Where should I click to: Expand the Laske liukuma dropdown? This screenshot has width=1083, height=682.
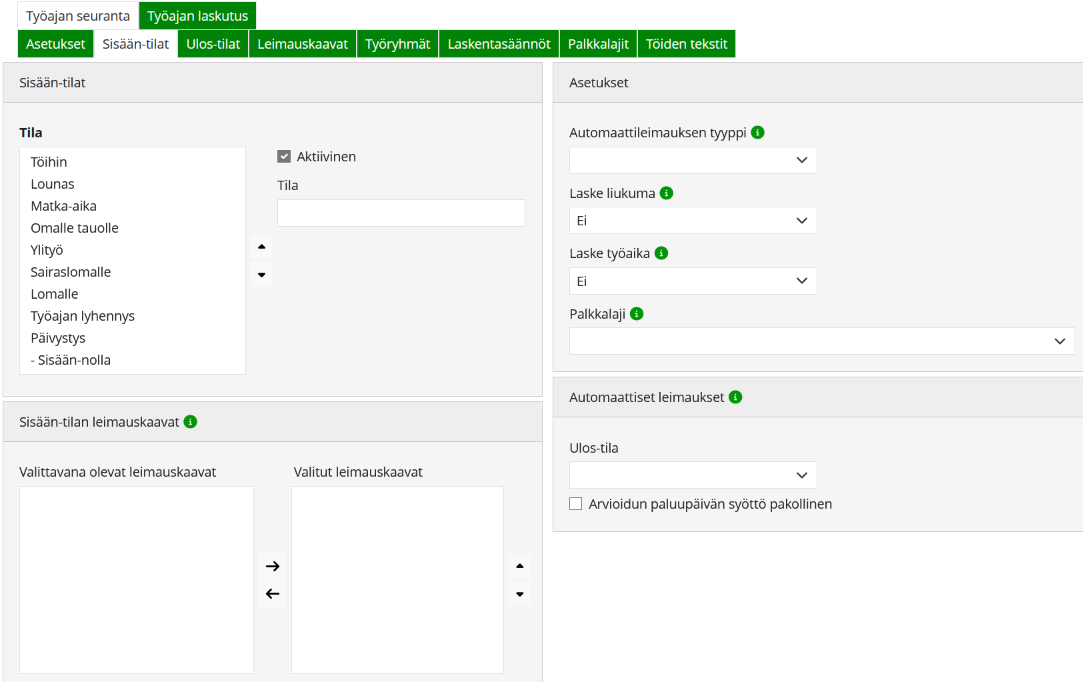693,220
